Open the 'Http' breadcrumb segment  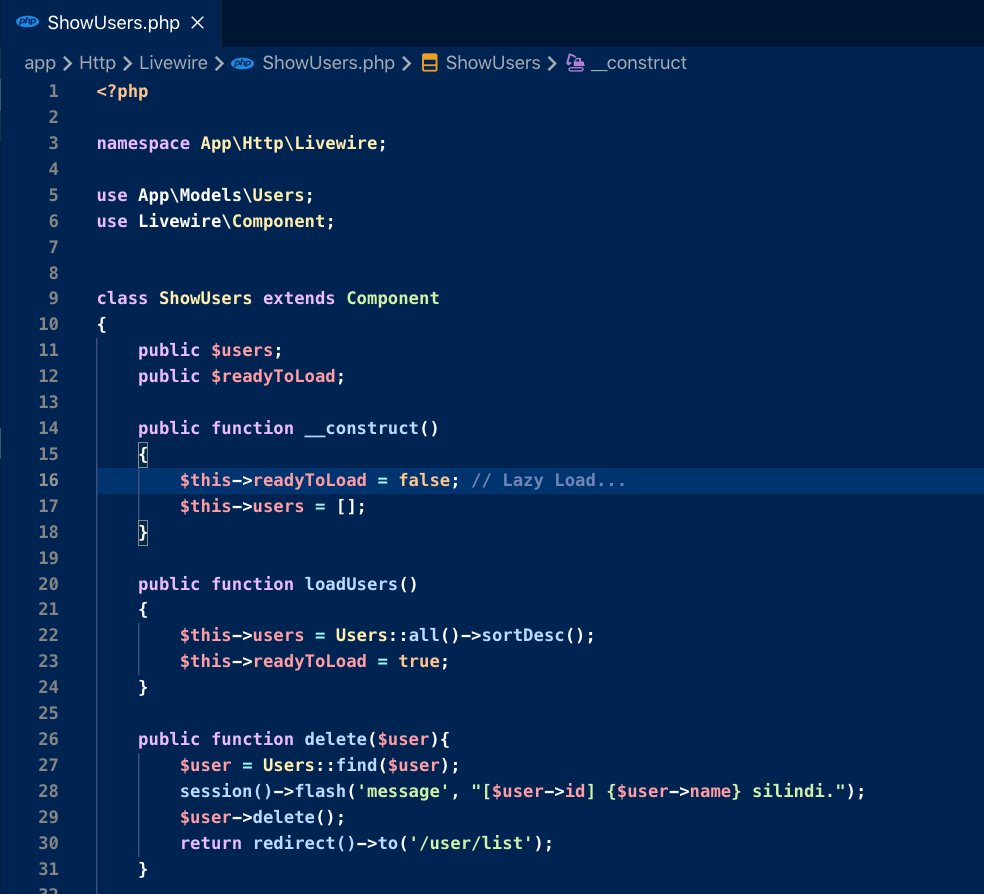click(97, 63)
